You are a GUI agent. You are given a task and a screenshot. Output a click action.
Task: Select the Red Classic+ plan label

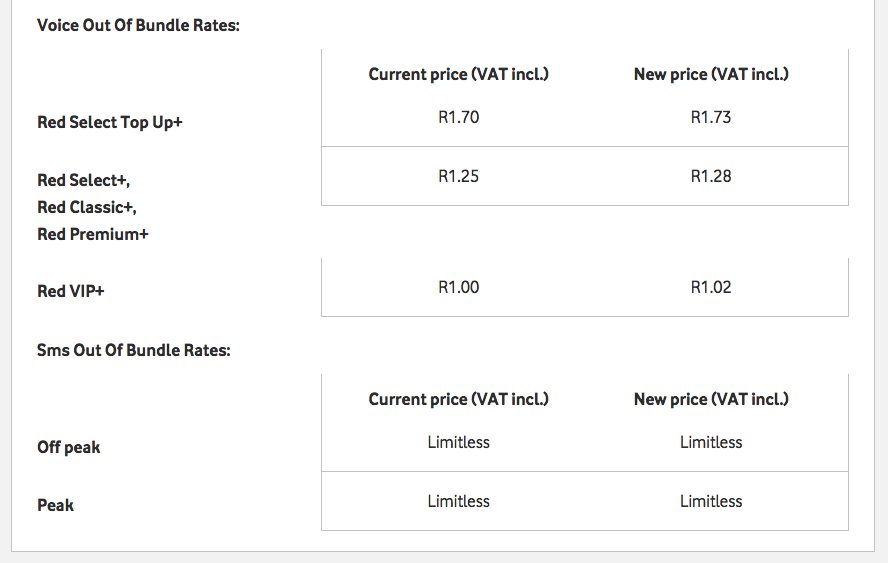tap(87, 207)
